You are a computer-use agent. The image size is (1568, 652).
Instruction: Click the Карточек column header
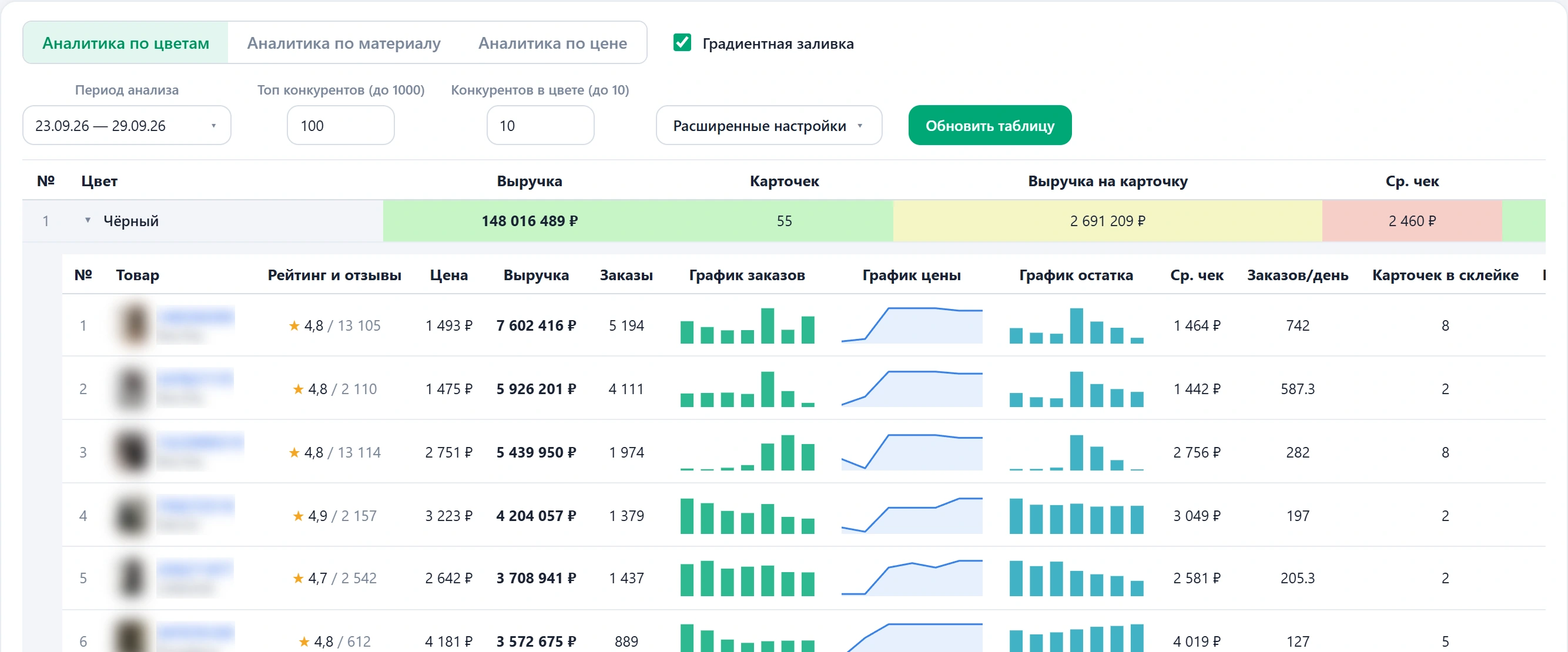[784, 182]
